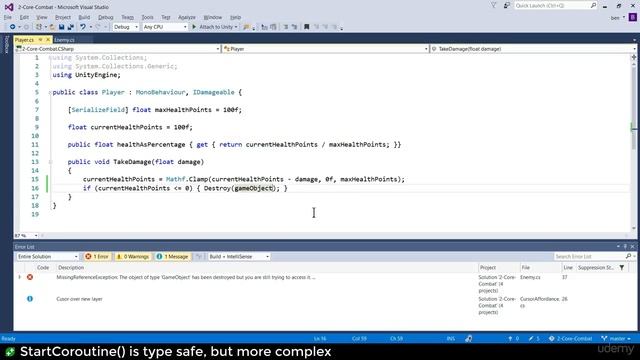640x360 pixels.
Task: Open the TakeDamage(float damage) member dropdown
Action: (x=533, y=49)
